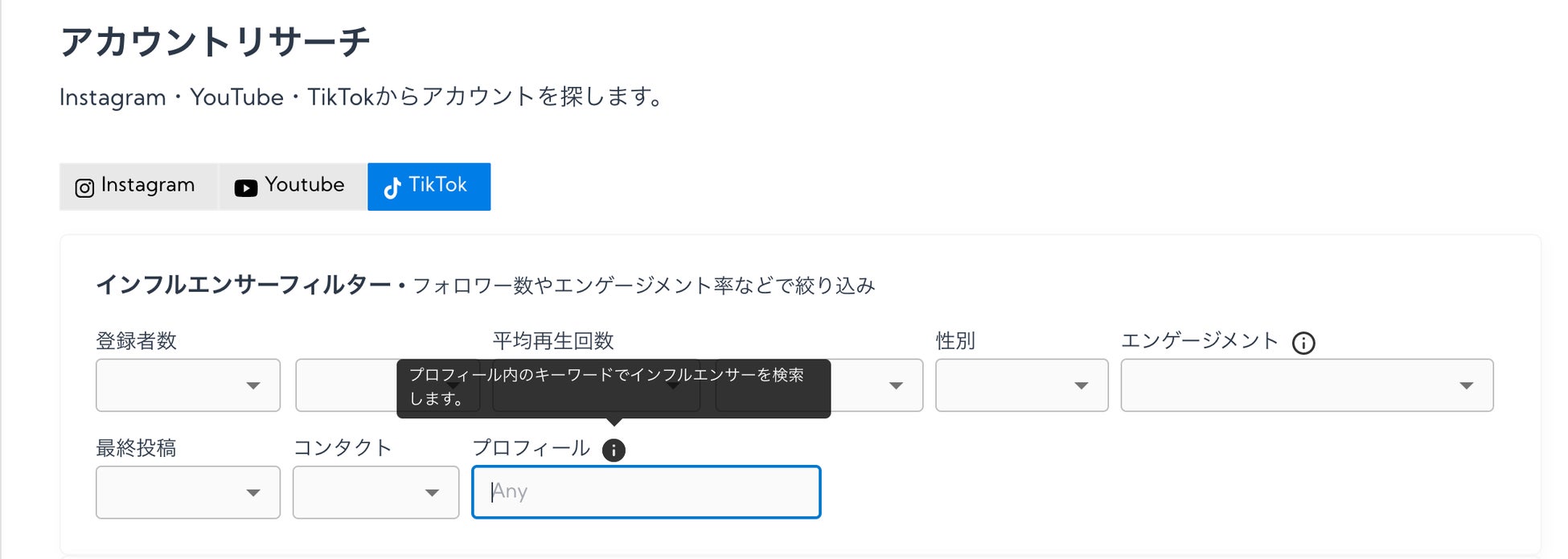Open the コンタクト dropdown
This screenshot has width=1568, height=559.
point(376,492)
